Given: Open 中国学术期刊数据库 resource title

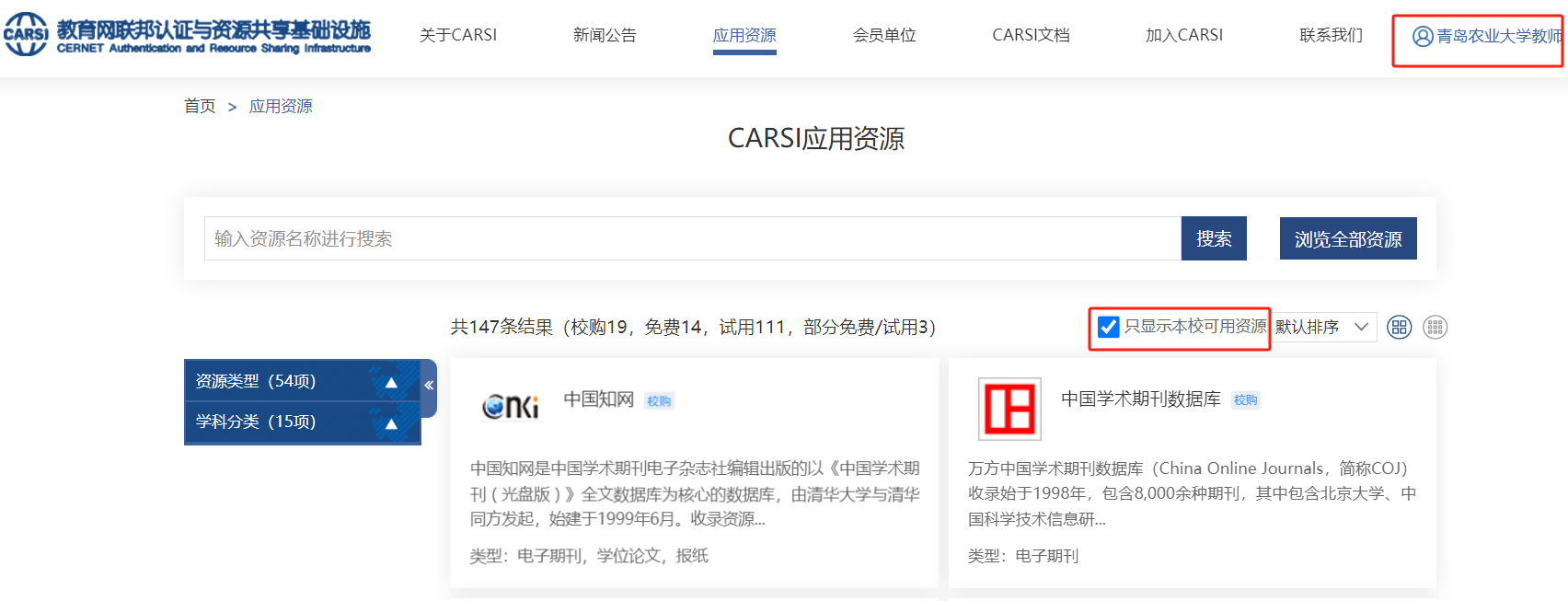Looking at the screenshot, I should 1140,399.
